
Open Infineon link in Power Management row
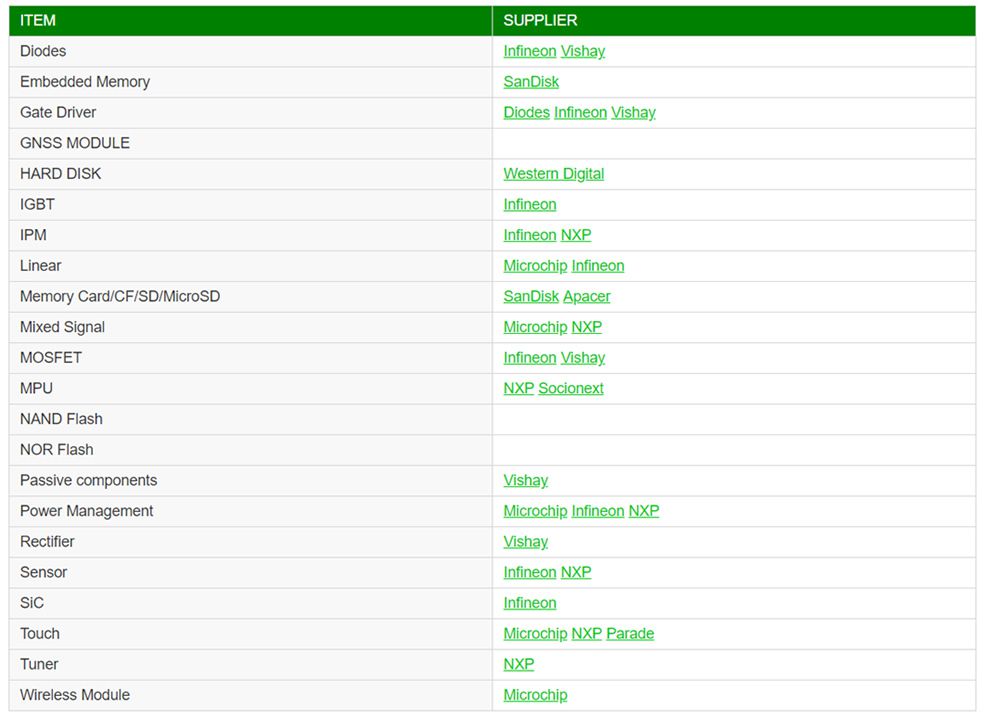[598, 511]
